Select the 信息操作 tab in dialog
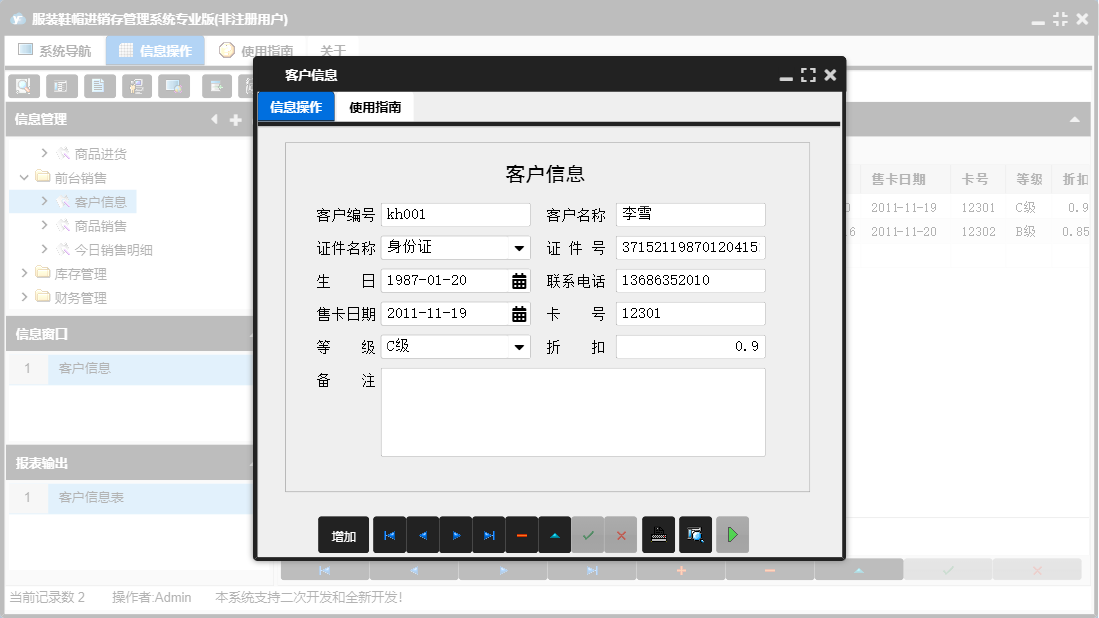This screenshot has height=618, width=1099. 296,107
